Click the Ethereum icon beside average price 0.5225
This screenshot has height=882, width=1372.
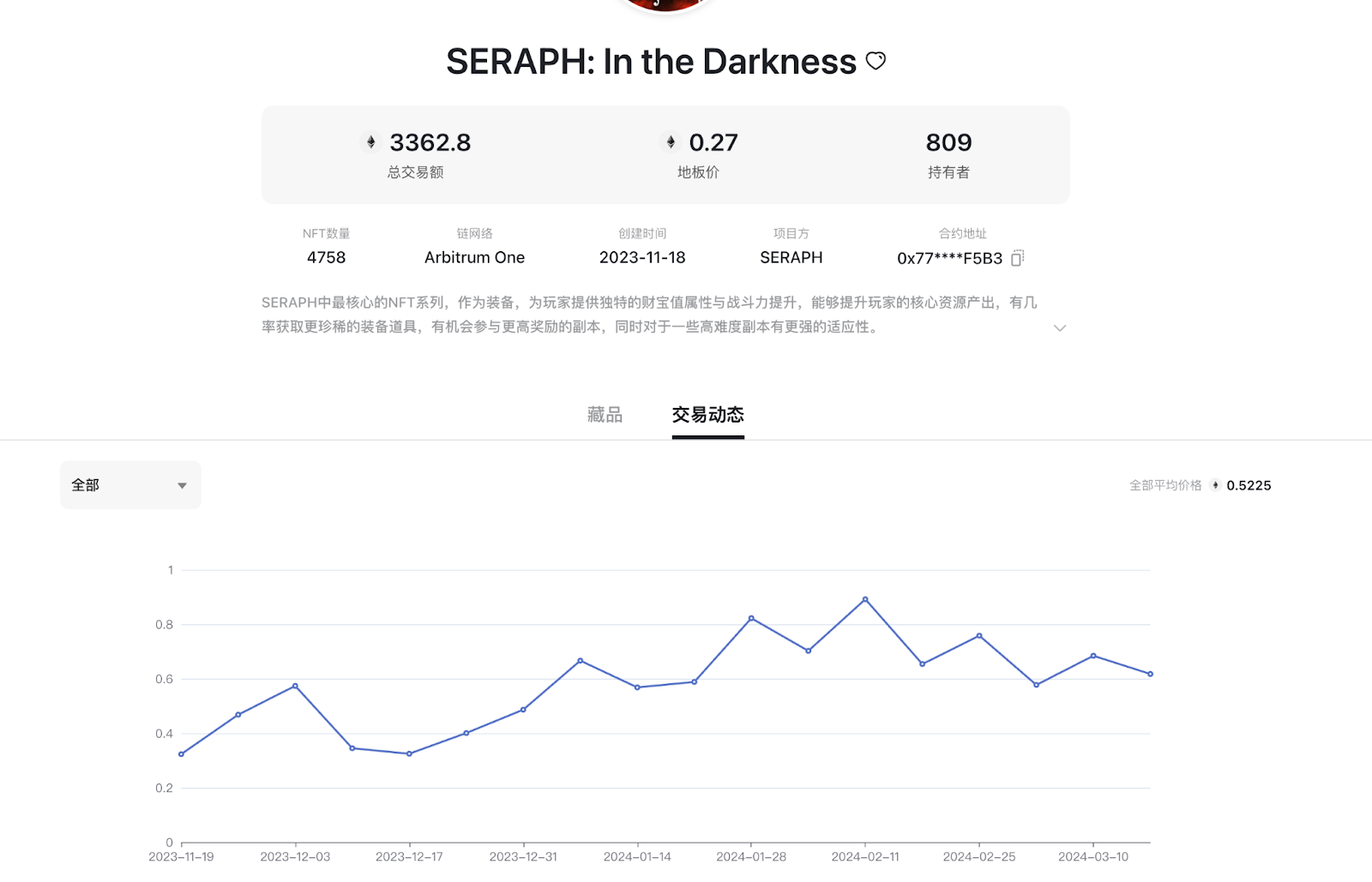coord(1215,485)
